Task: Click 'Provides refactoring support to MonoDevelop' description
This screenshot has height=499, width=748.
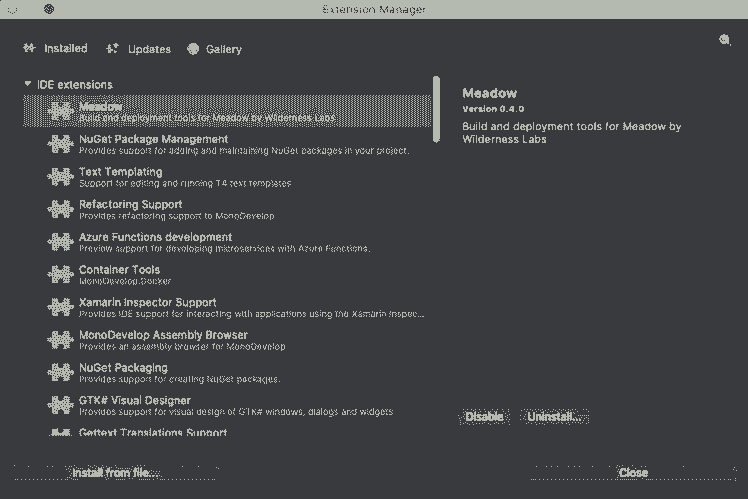Action: pos(177,216)
